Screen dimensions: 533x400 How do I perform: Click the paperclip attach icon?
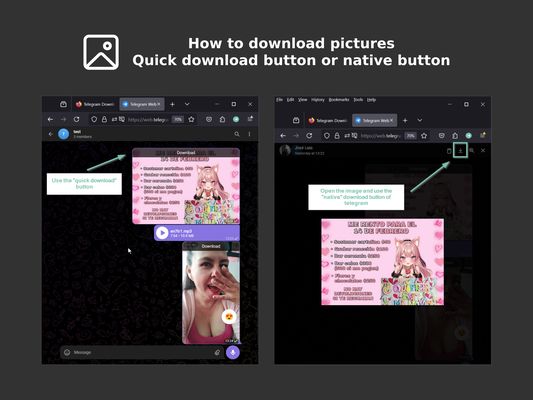tap(217, 352)
